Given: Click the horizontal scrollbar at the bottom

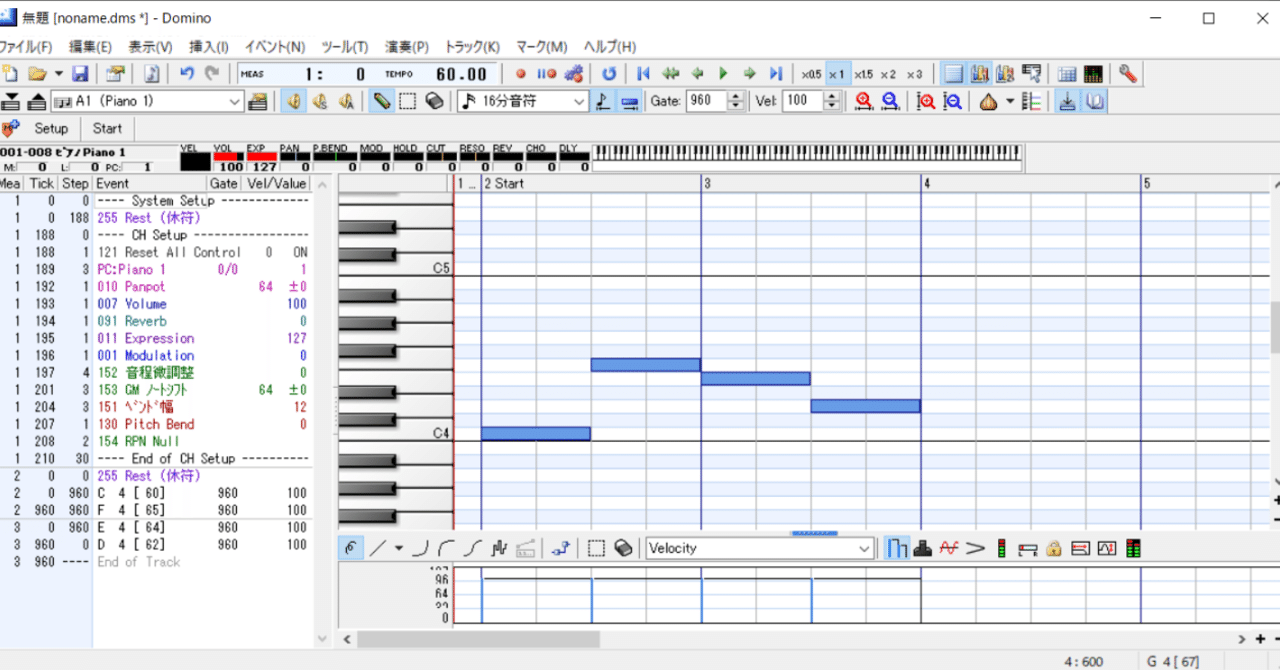Looking at the screenshot, I should point(478,639).
